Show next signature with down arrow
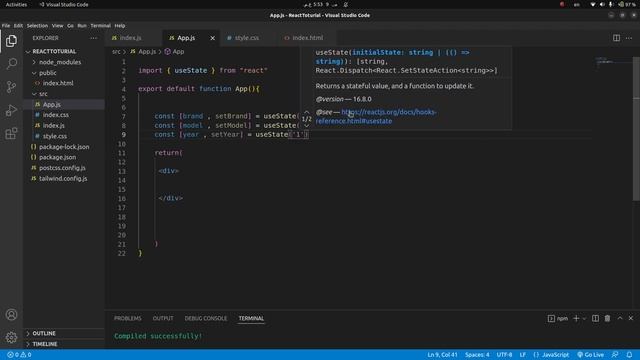Viewport: 640px width, 360px height. pyautogui.click(x=307, y=126)
